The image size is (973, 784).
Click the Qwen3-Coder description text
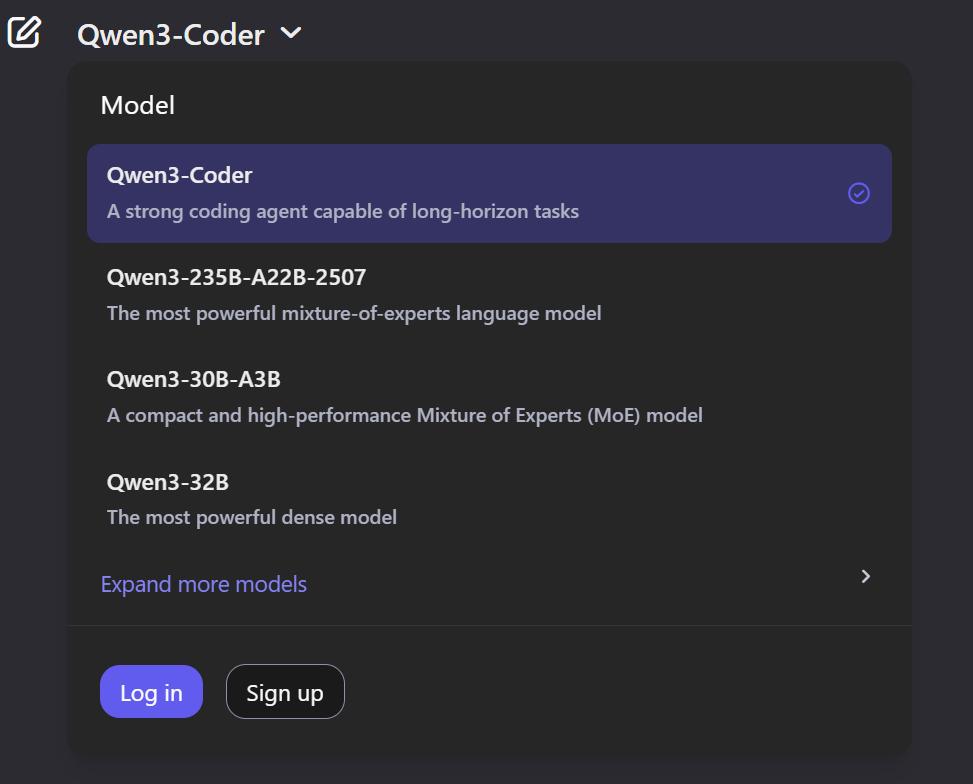point(342,211)
